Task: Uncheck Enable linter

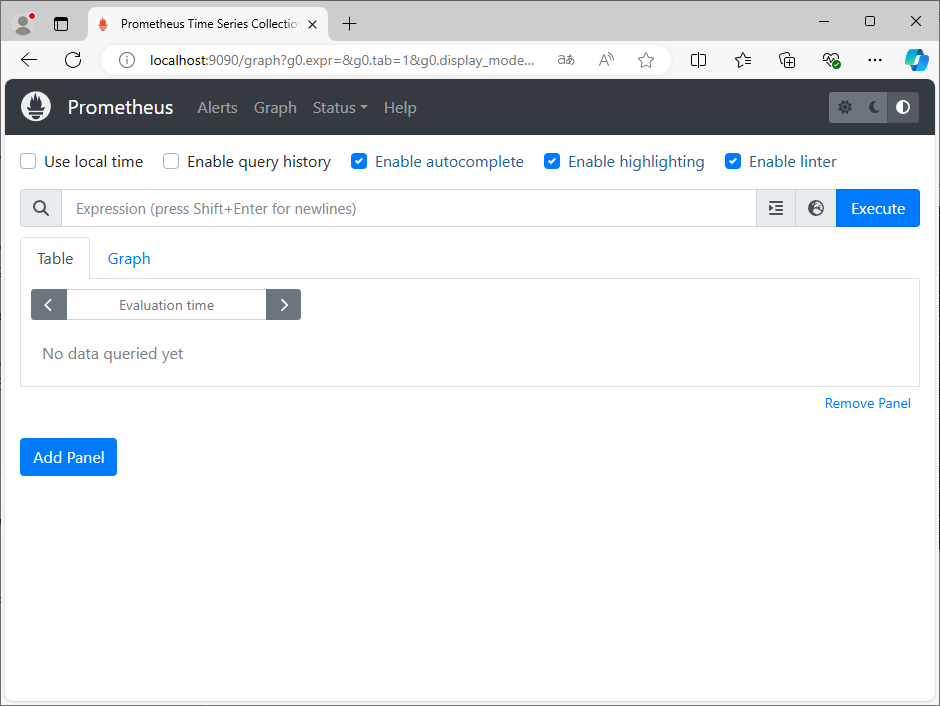Action: coord(733,161)
